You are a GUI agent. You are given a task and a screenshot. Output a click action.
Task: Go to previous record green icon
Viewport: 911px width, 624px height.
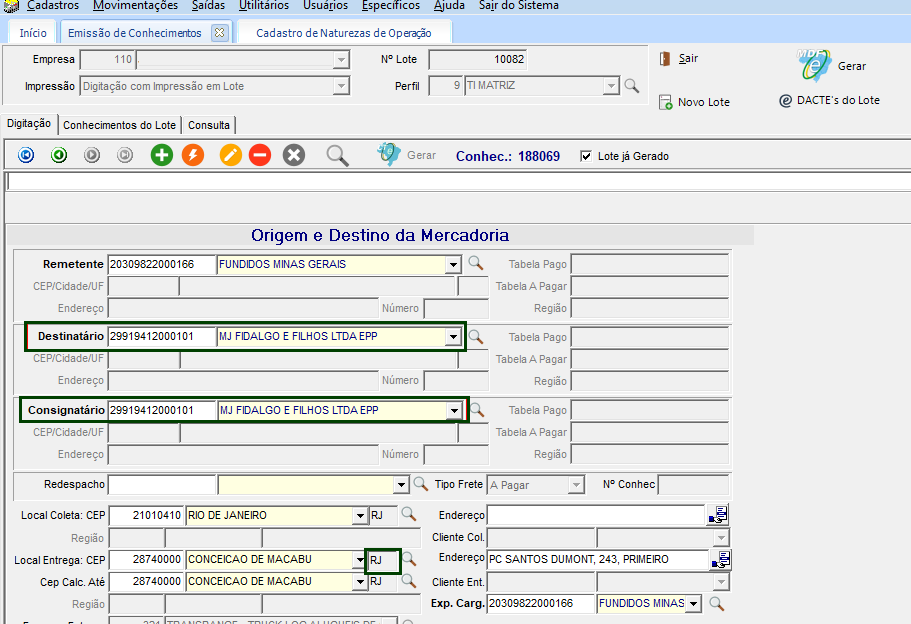[x=59, y=155]
